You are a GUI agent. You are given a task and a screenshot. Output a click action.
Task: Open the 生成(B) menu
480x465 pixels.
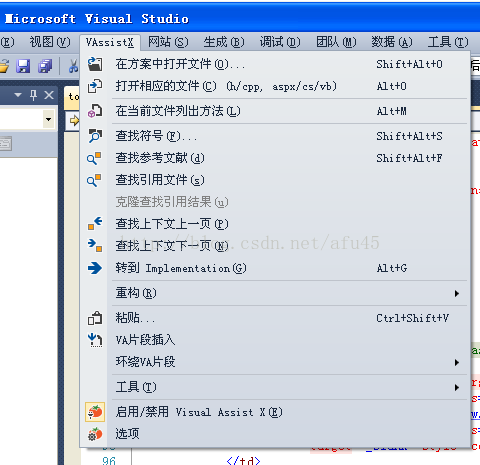coord(224,42)
